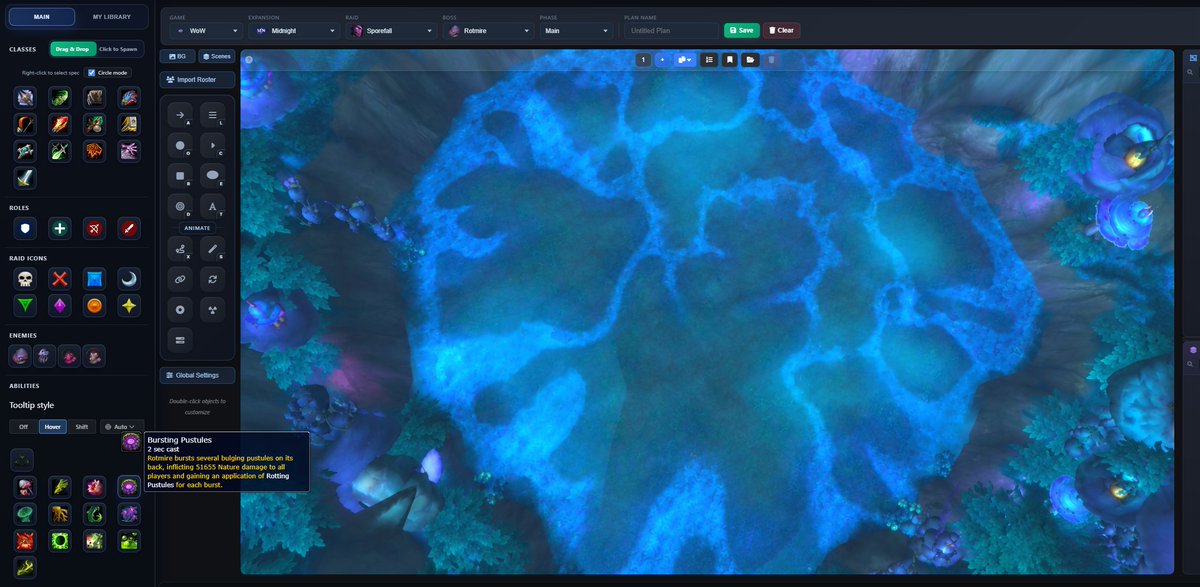Viewport: 1200px width, 587px height.
Task: Pick the moon raid icon
Action: click(130, 279)
